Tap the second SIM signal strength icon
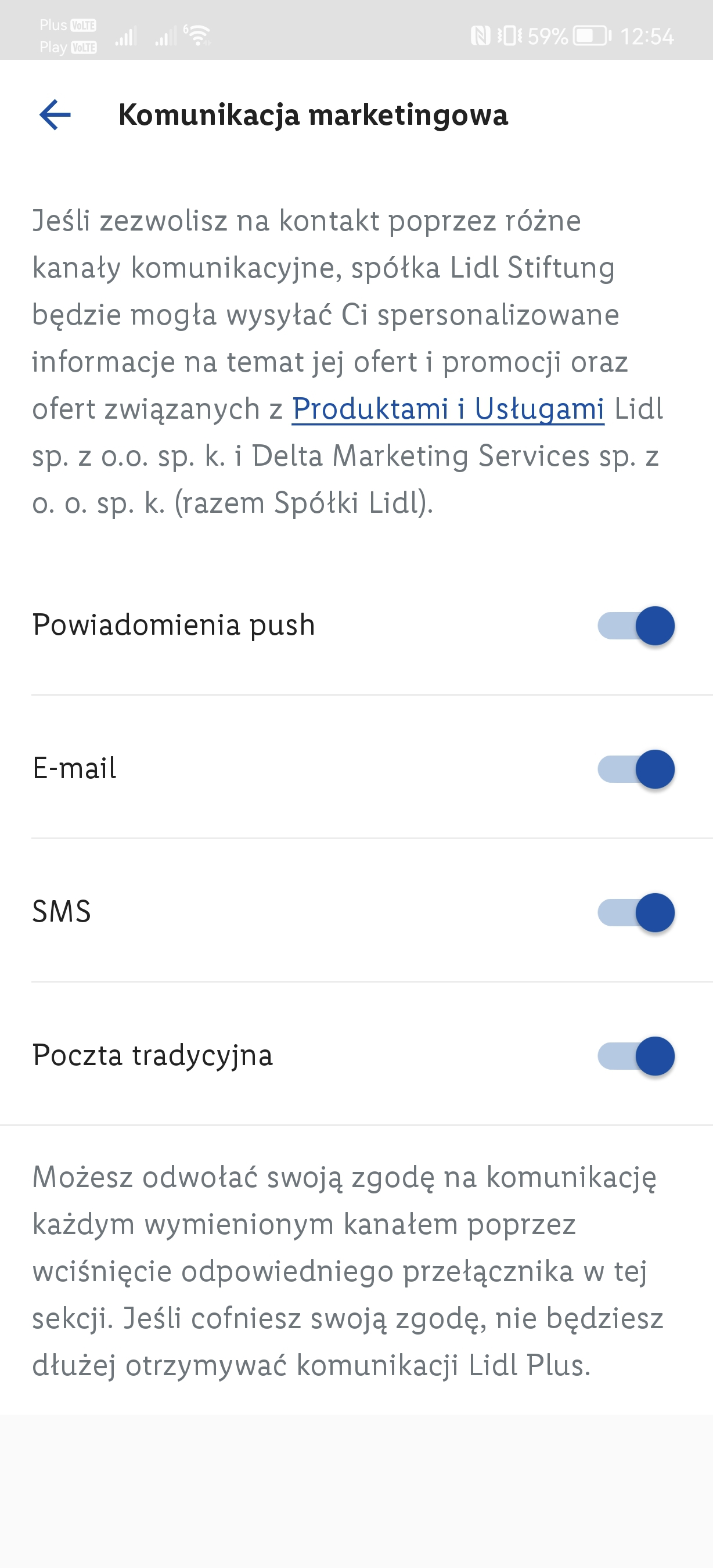 click(165, 38)
